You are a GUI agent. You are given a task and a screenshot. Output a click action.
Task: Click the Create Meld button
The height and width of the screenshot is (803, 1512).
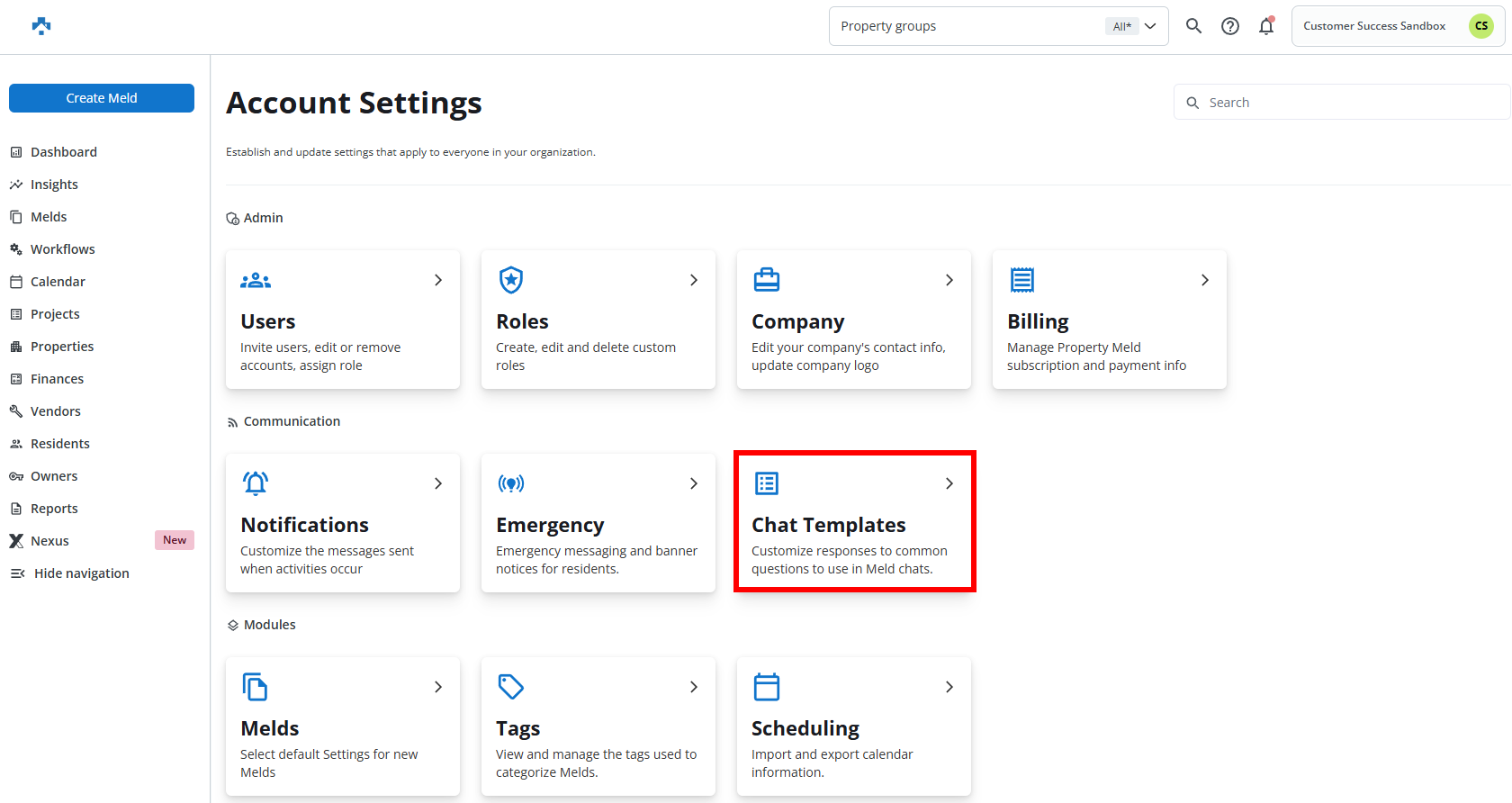point(102,98)
